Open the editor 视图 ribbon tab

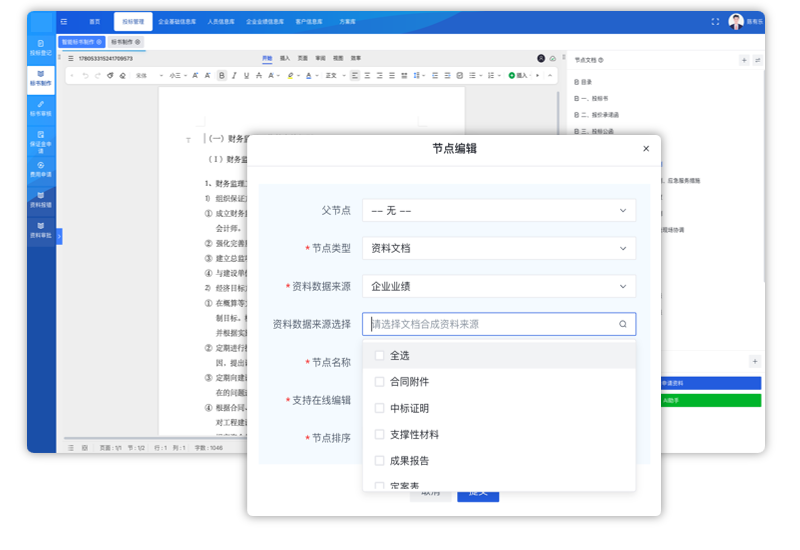(x=338, y=58)
